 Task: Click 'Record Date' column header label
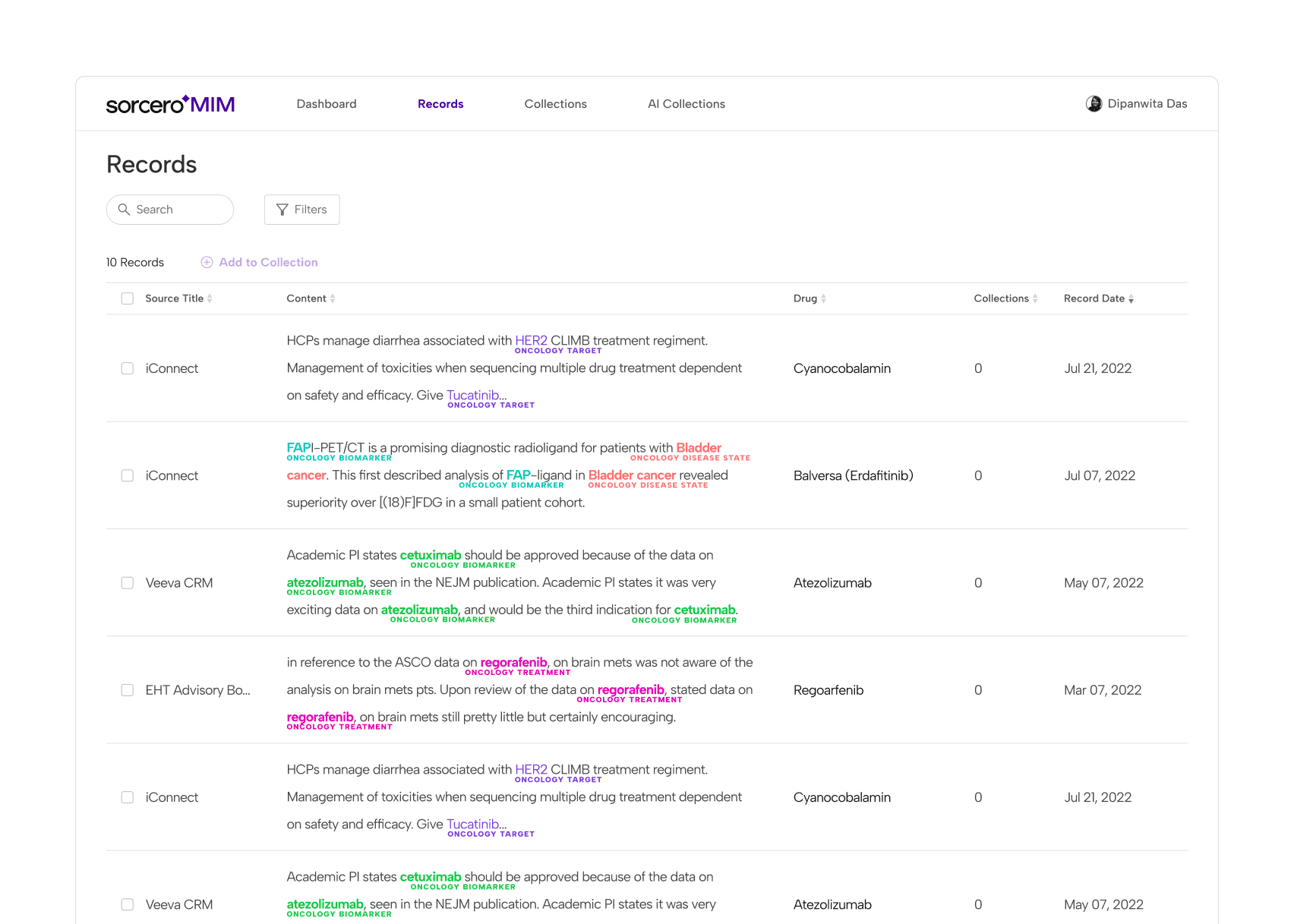[1094, 299]
